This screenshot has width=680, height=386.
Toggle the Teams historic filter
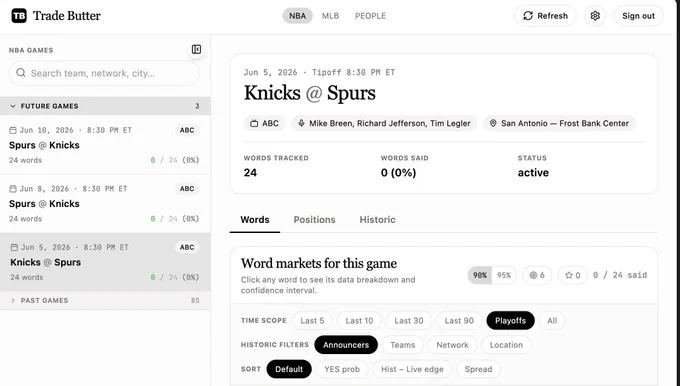click(402, 345)
